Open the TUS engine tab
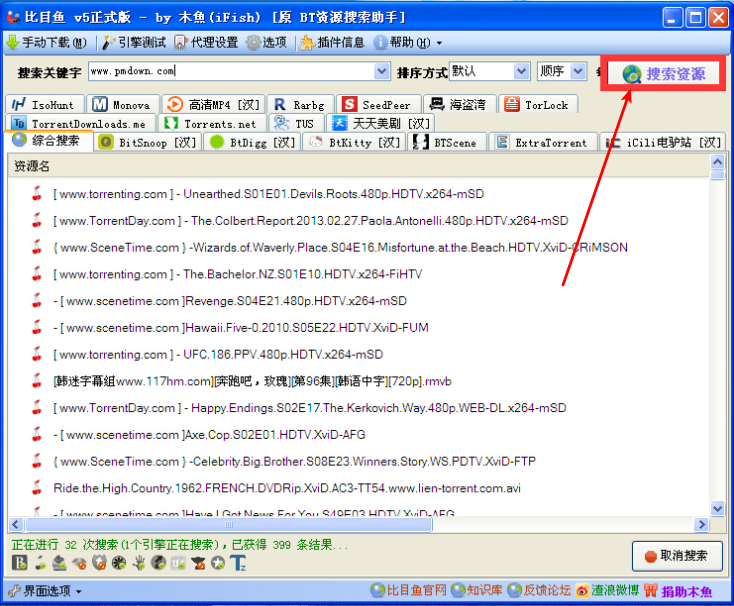The width and height of the screenshot is (734, 606). coord(296,124)
